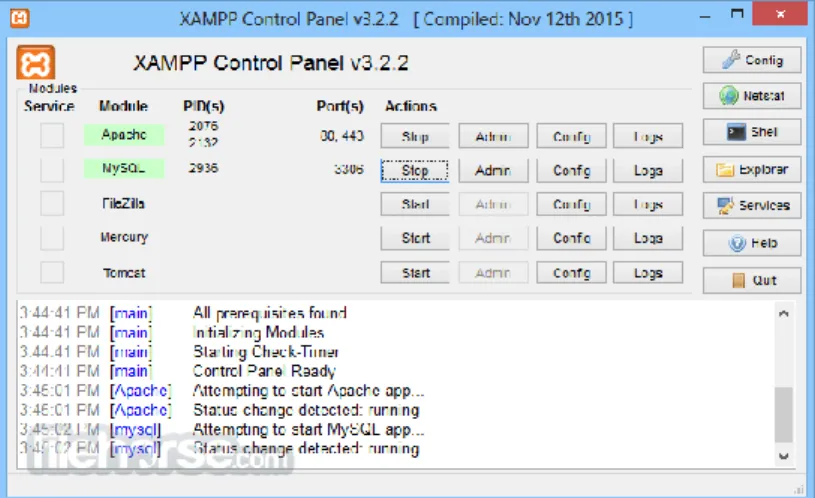Toggle FileZilla service checkbox
Image resolution: width=815 pixels, height=498 pixels.
coord(52,203)
